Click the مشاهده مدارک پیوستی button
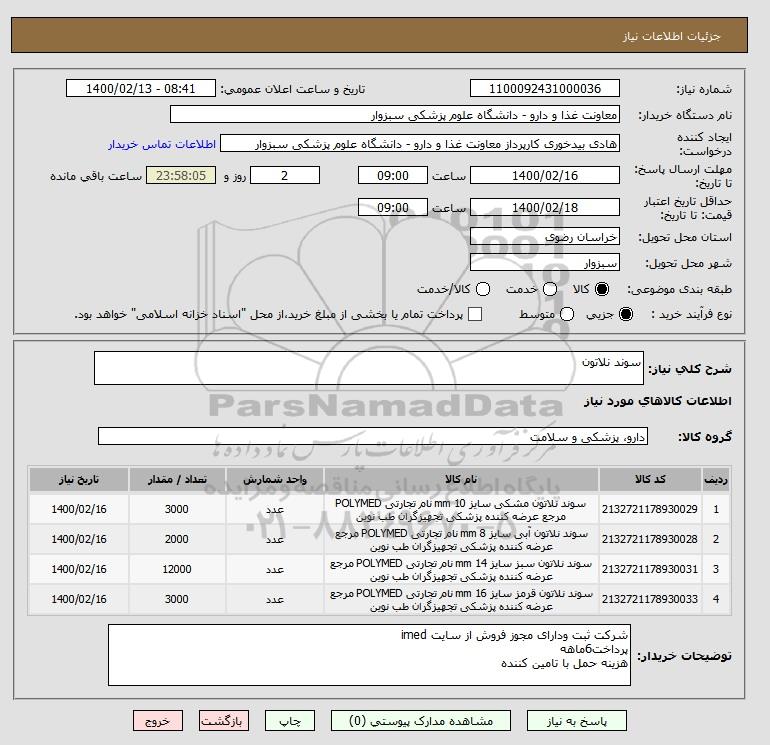Viewport: 770px width, 745px height. pos(421,721)
